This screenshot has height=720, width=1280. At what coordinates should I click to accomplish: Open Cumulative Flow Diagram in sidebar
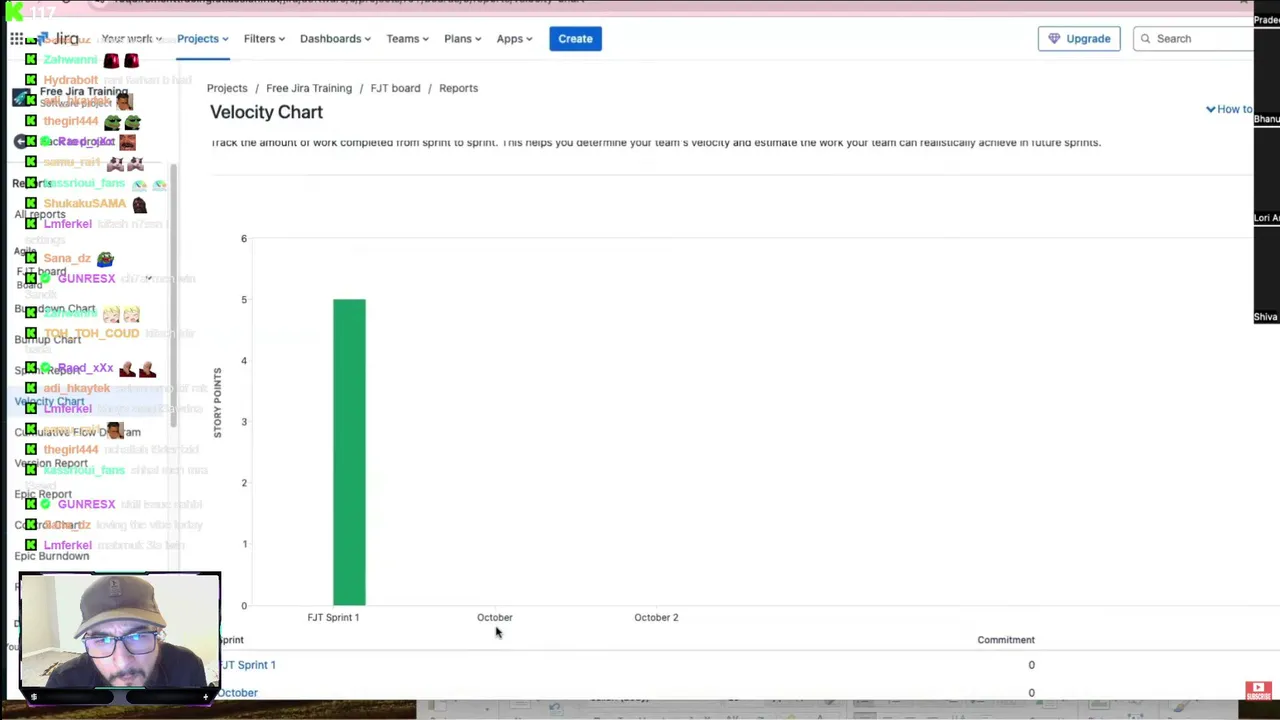tap(77, 432)
